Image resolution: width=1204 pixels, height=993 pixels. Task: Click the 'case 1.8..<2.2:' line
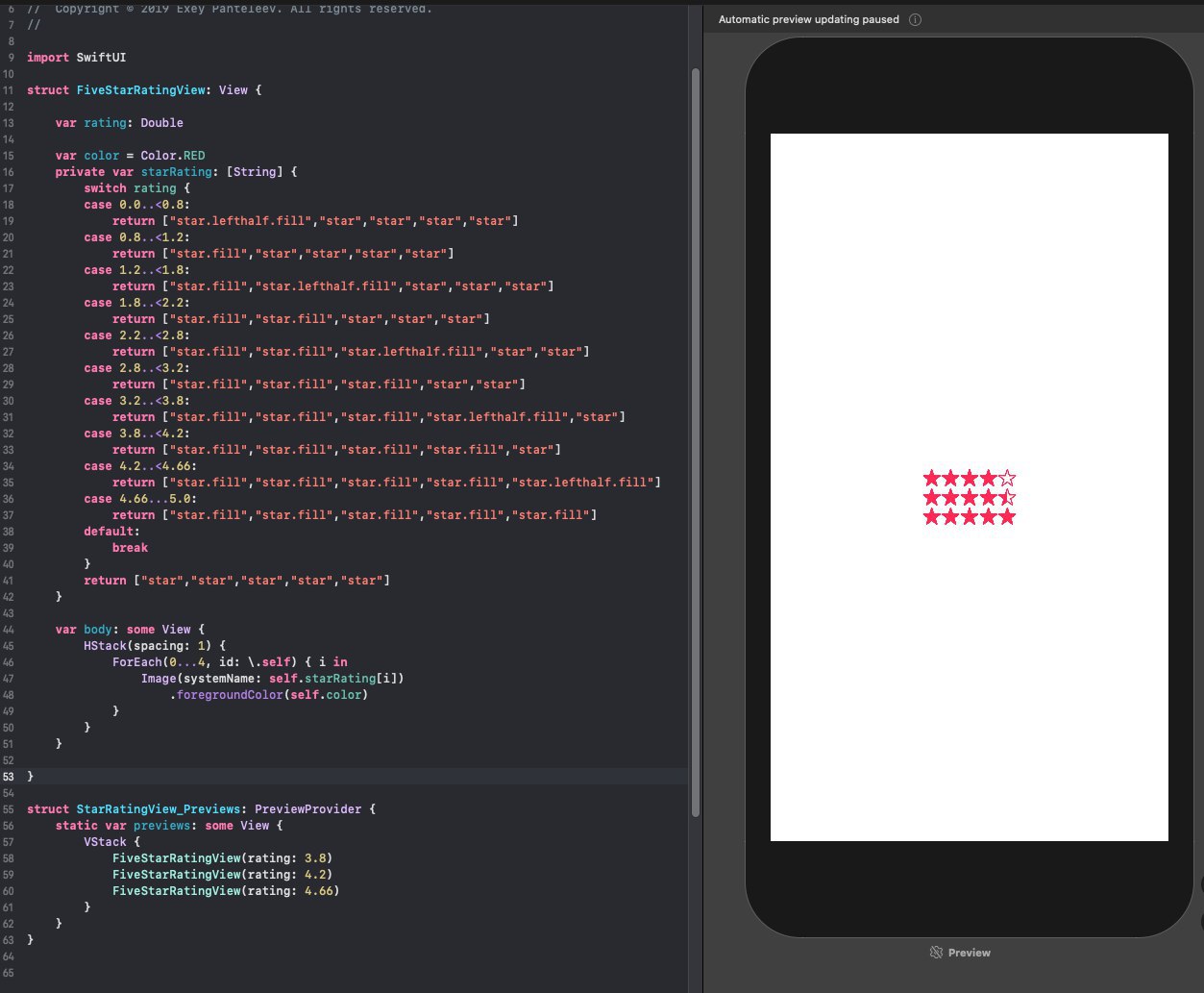click(136, 303)
